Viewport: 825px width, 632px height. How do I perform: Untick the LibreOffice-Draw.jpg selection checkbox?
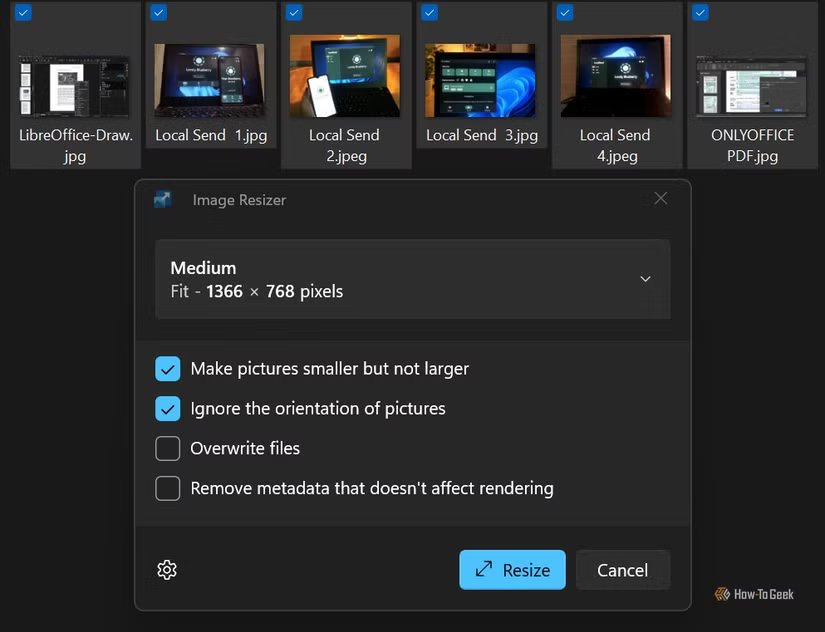24,12
